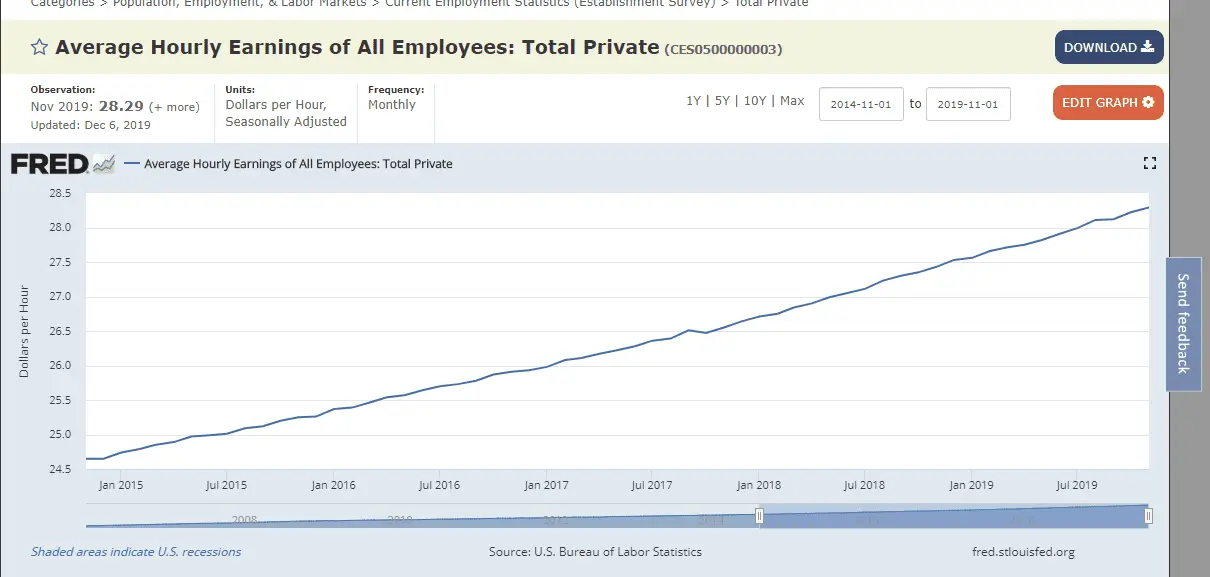Screen dimensions: 1210x577
Task: Click the left range slider handle
Action: 759,516
